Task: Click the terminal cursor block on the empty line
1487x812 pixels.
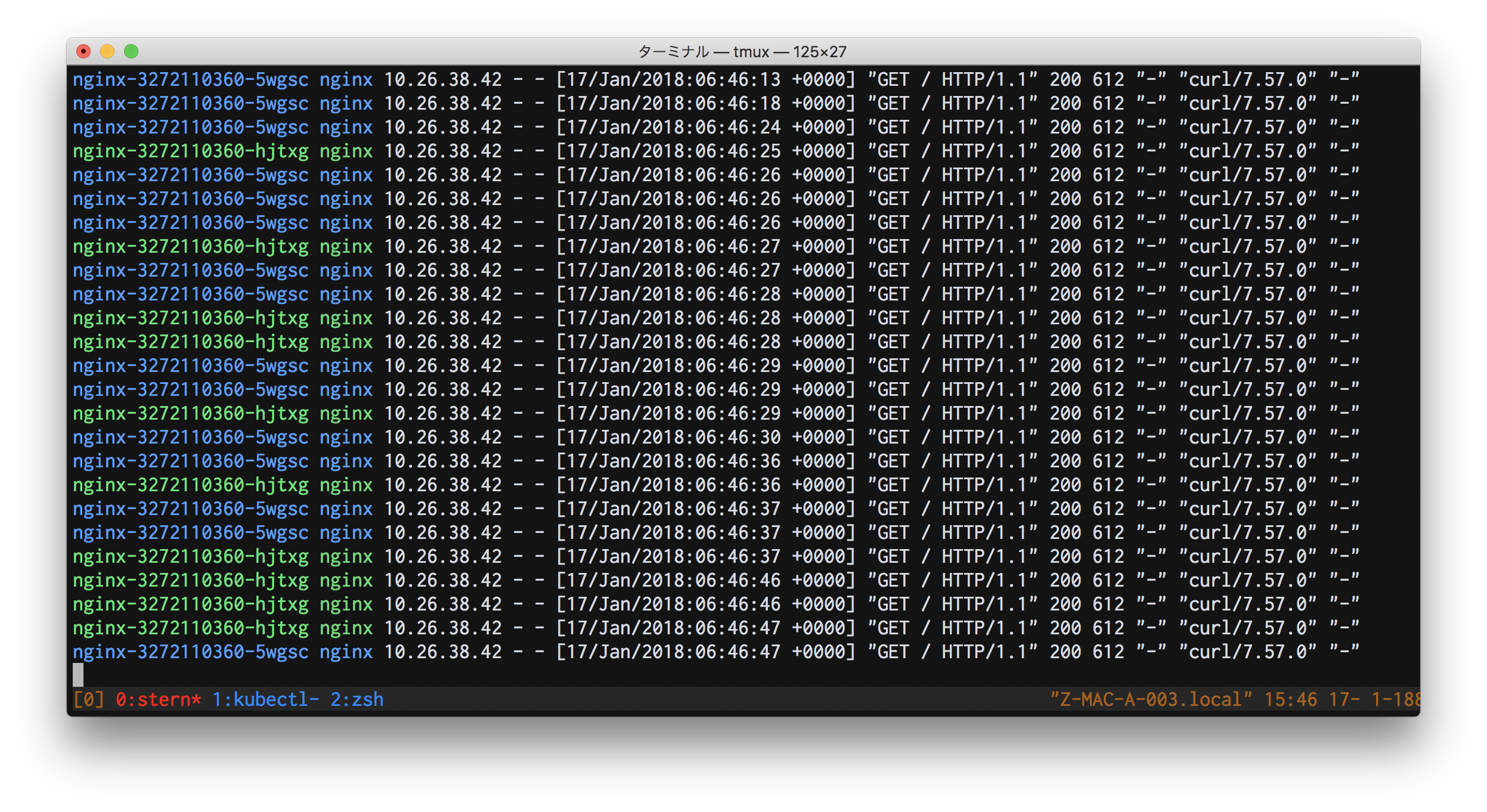Action: coord(78,675)
